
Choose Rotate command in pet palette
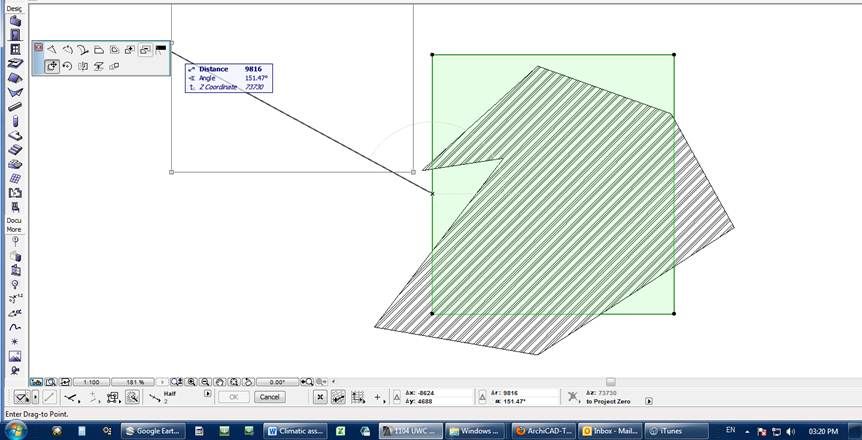coord(67,66)
